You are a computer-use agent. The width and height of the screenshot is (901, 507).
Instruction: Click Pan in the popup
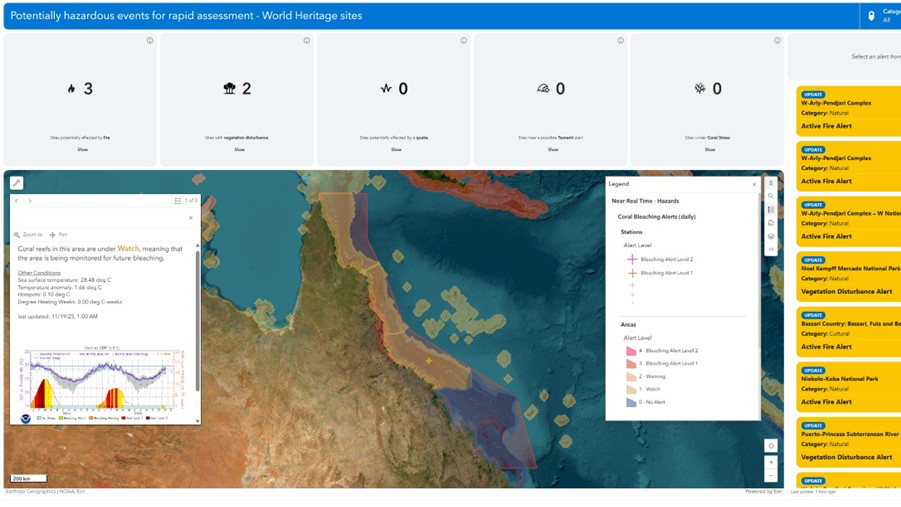pos(59,235)
